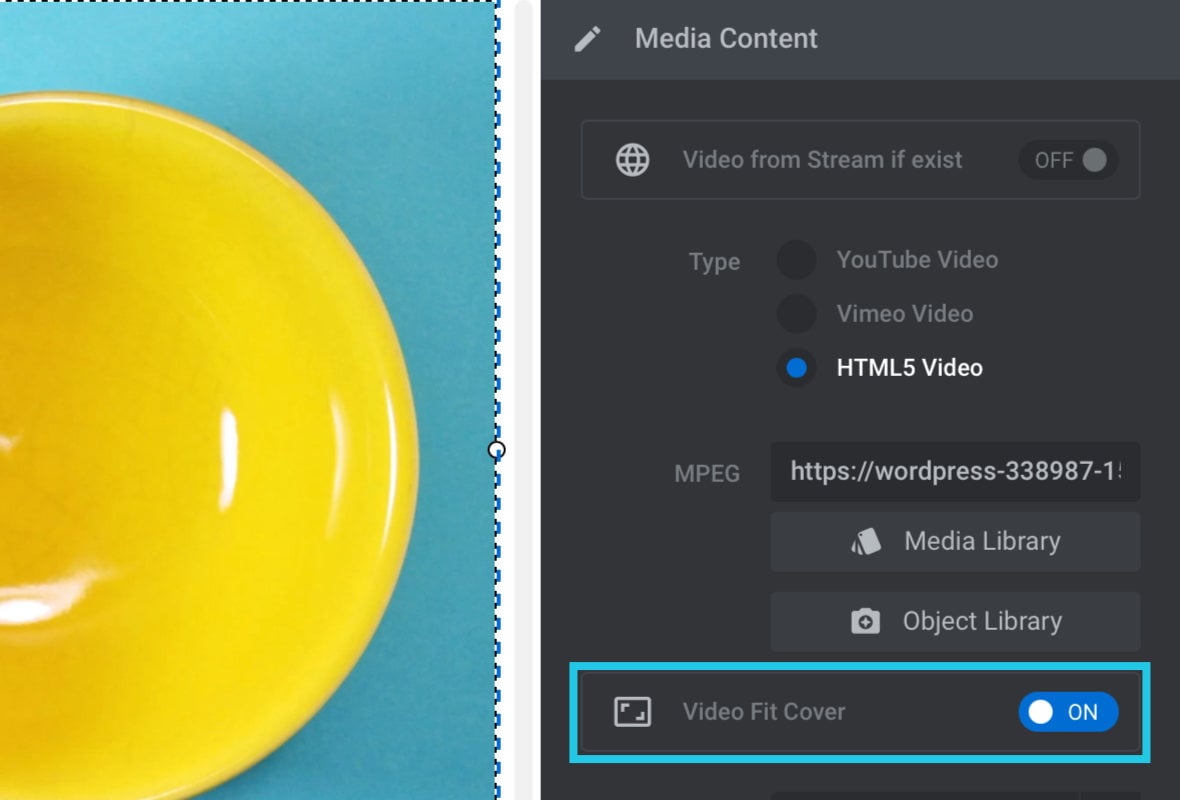Open the Object Library button
Screen dimensions: 1180x800
point(955,622)
